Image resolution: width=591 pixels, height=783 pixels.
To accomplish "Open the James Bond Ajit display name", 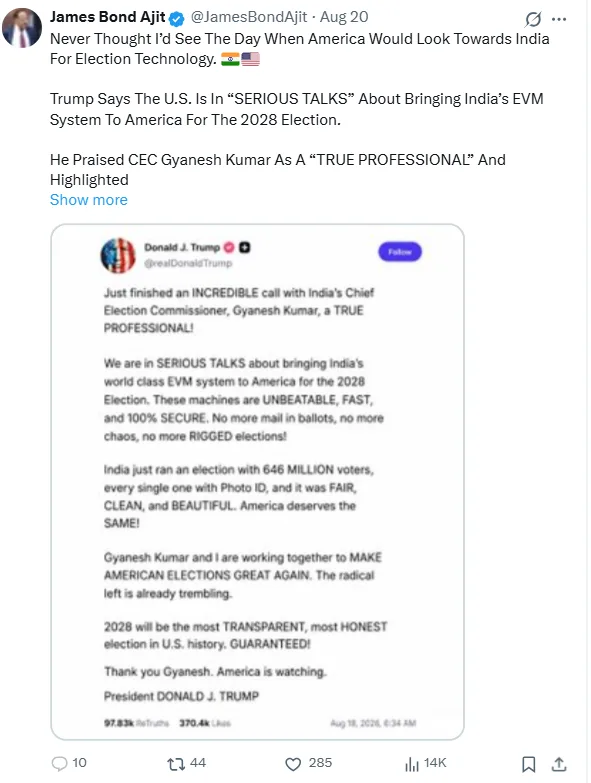I will tap(107, 17).
